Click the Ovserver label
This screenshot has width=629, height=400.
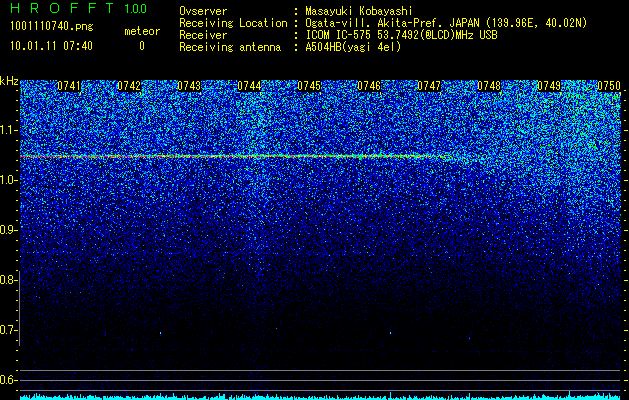coord(203,11)
